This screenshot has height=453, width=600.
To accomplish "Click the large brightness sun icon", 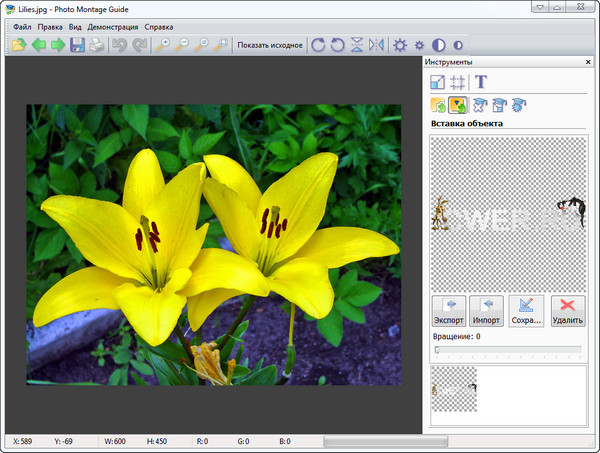I will click(400, 45).
